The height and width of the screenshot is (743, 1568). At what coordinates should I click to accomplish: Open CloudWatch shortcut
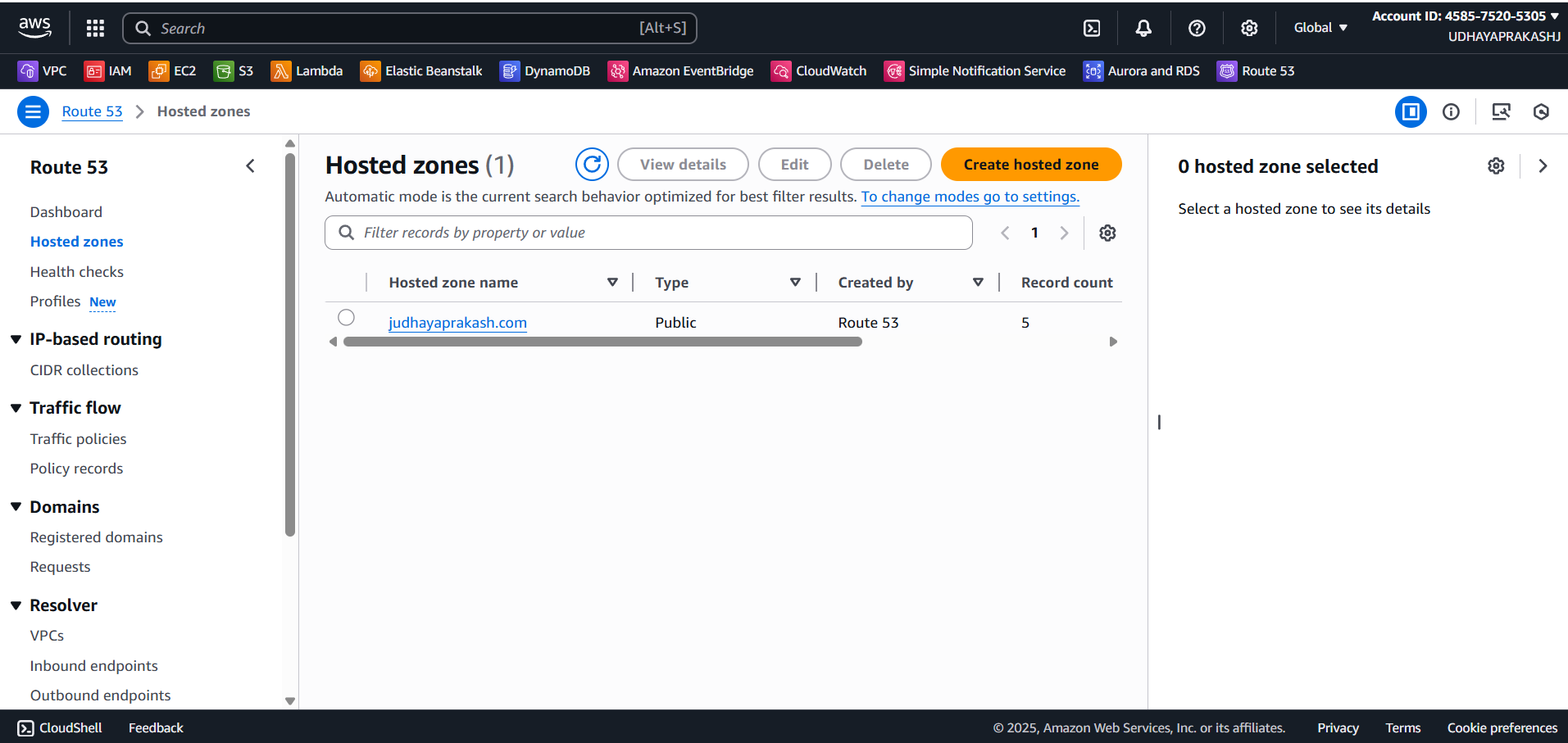tap(819, 71)
